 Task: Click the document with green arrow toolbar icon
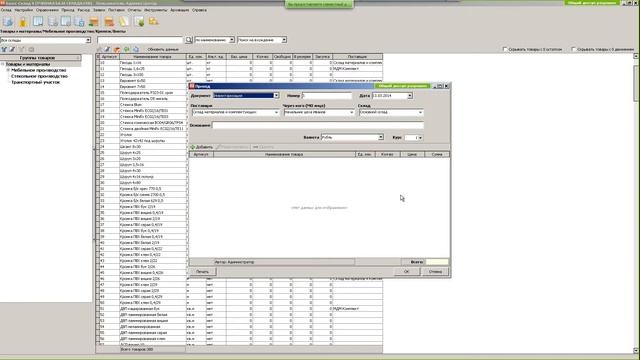(x=139, y=21)
